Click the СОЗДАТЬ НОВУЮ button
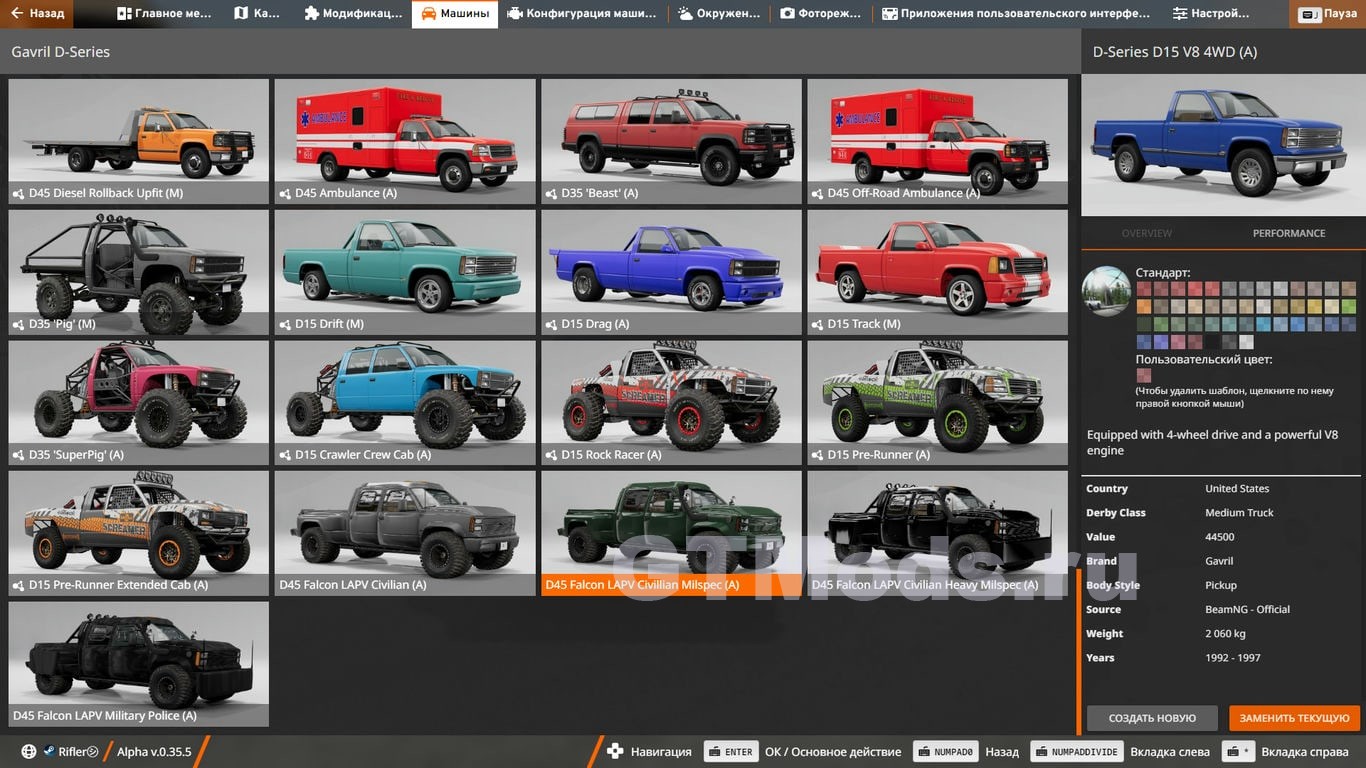Image resolution: width=1366 pixels, height=768 pixels. click(1152, 718)
